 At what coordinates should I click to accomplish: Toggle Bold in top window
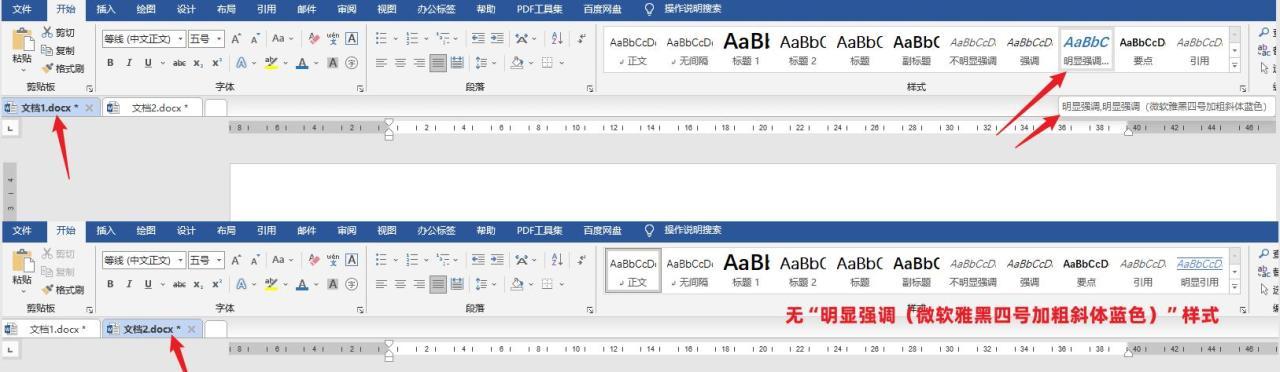[111, 62]
